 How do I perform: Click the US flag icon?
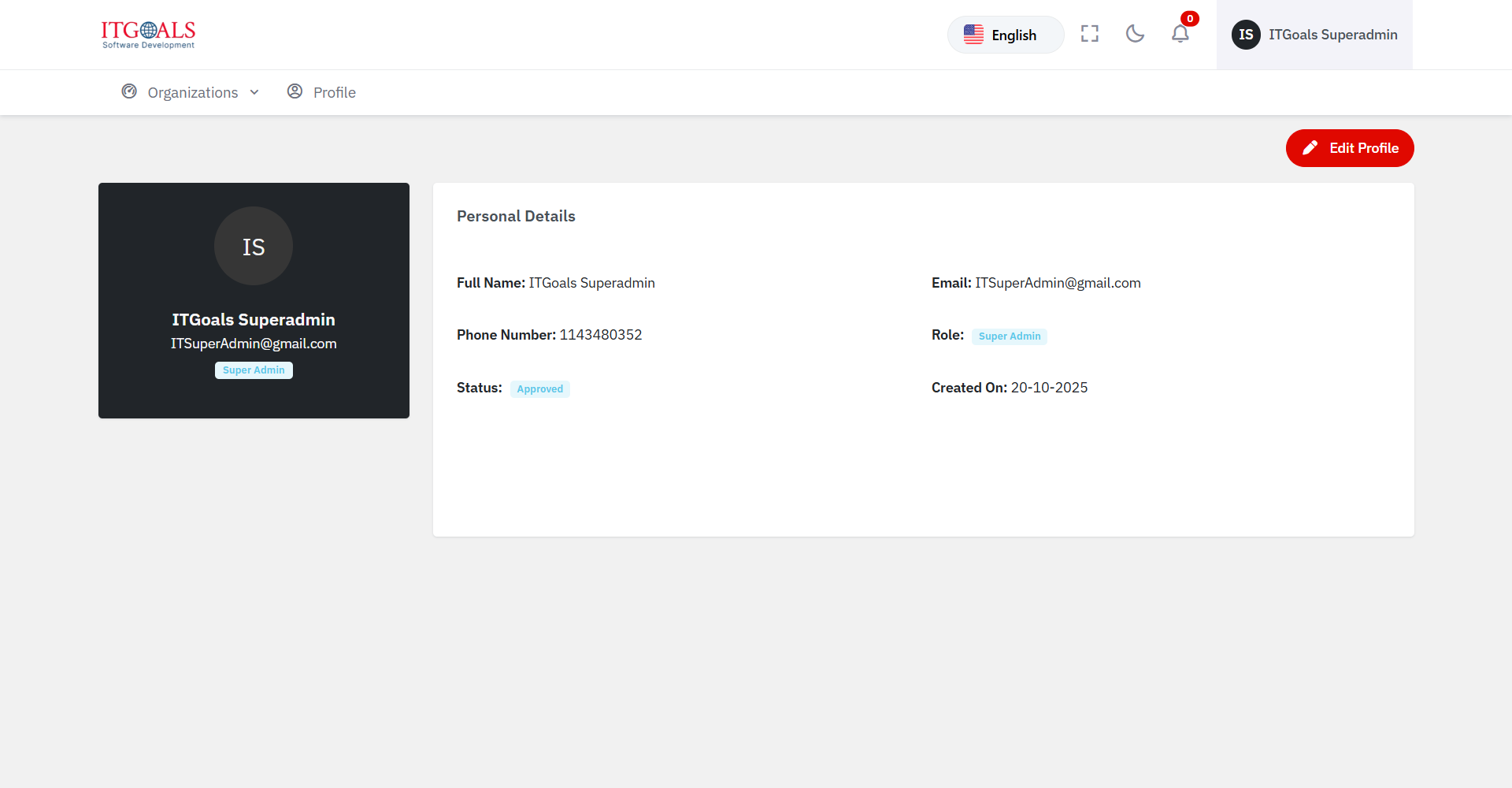pos(973,35)
